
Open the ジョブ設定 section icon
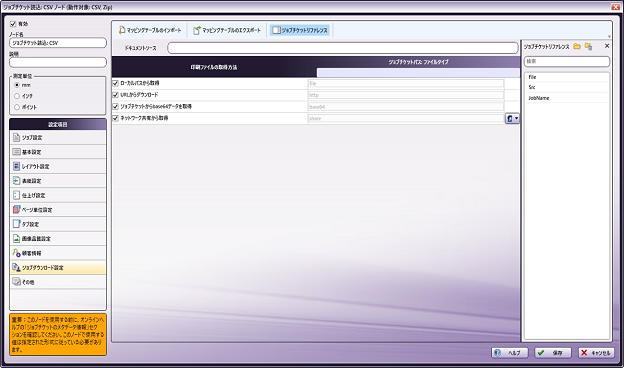coord(16,138)
